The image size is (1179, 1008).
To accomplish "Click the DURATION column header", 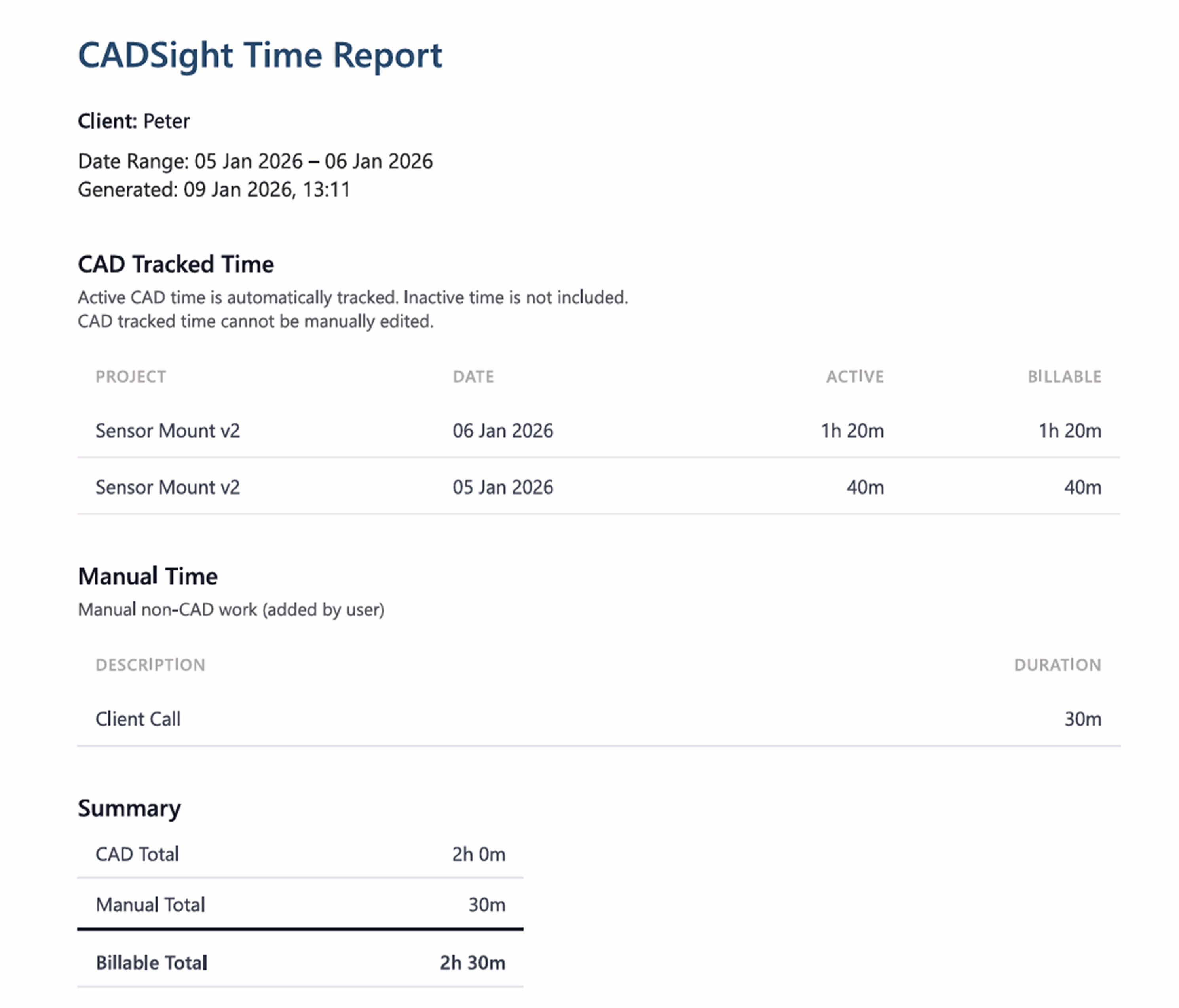I will click(1057, 665).
